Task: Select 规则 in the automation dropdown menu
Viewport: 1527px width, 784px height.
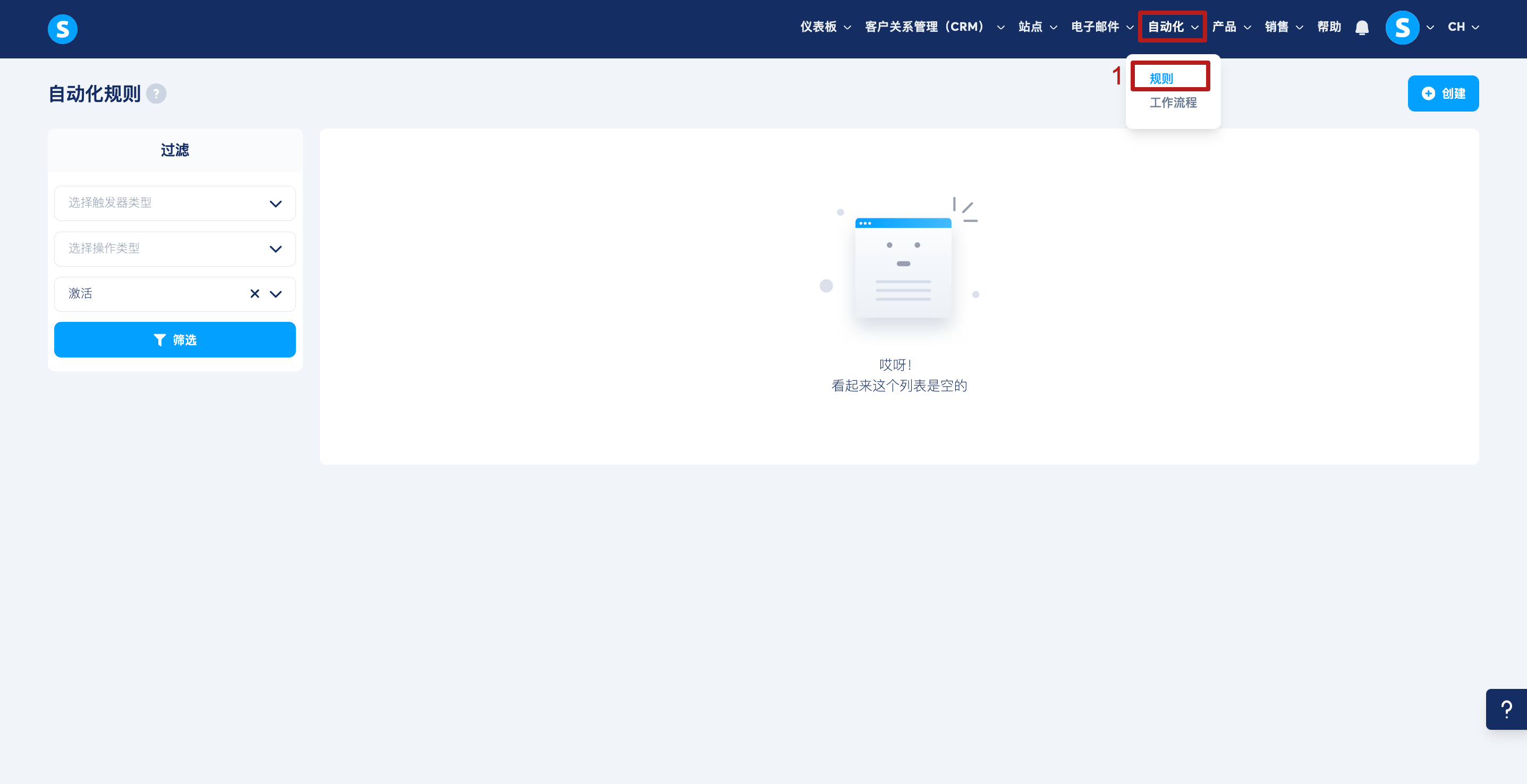Action: [x=1161, y=78]
